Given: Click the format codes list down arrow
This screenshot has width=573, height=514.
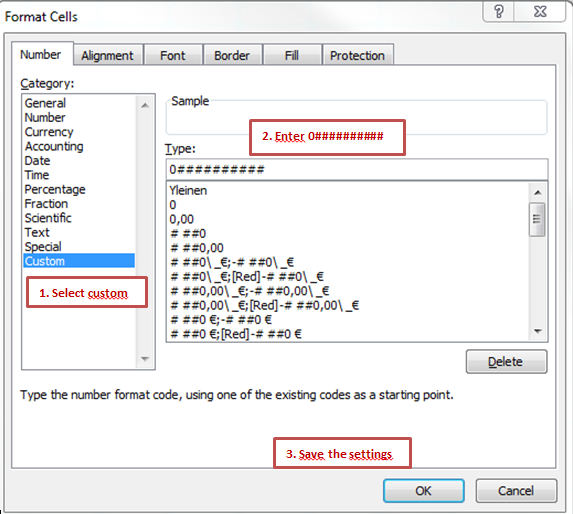Looking at the screenshot, I should (538, 331).
